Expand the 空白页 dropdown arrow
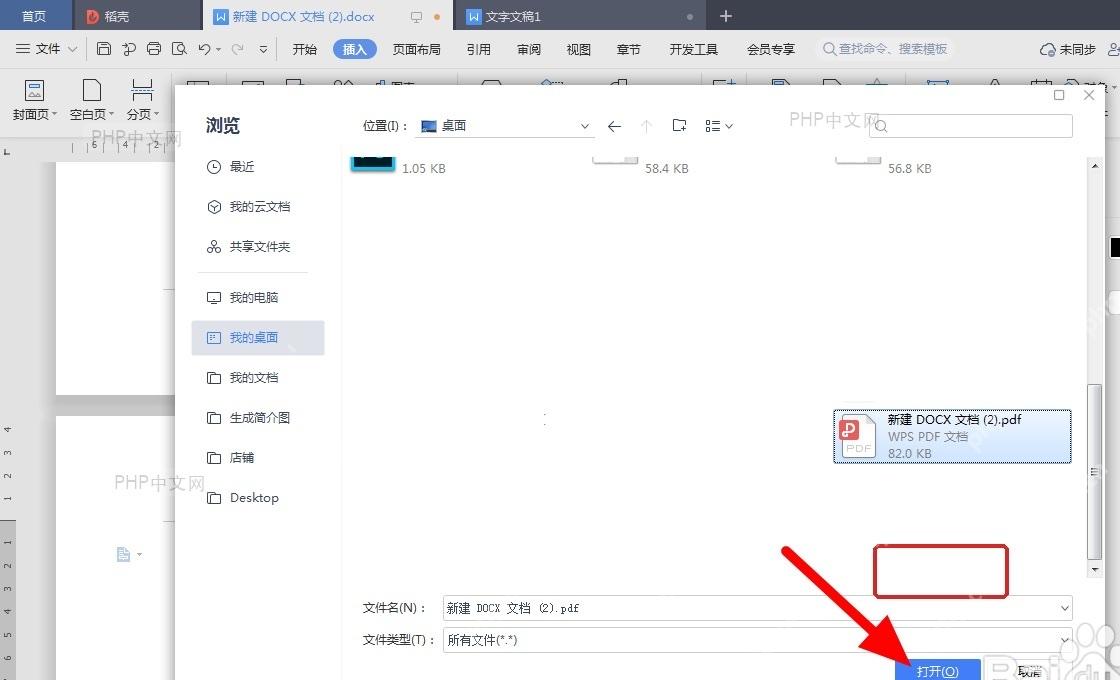 pyautogui.click(x=111, y=114)
